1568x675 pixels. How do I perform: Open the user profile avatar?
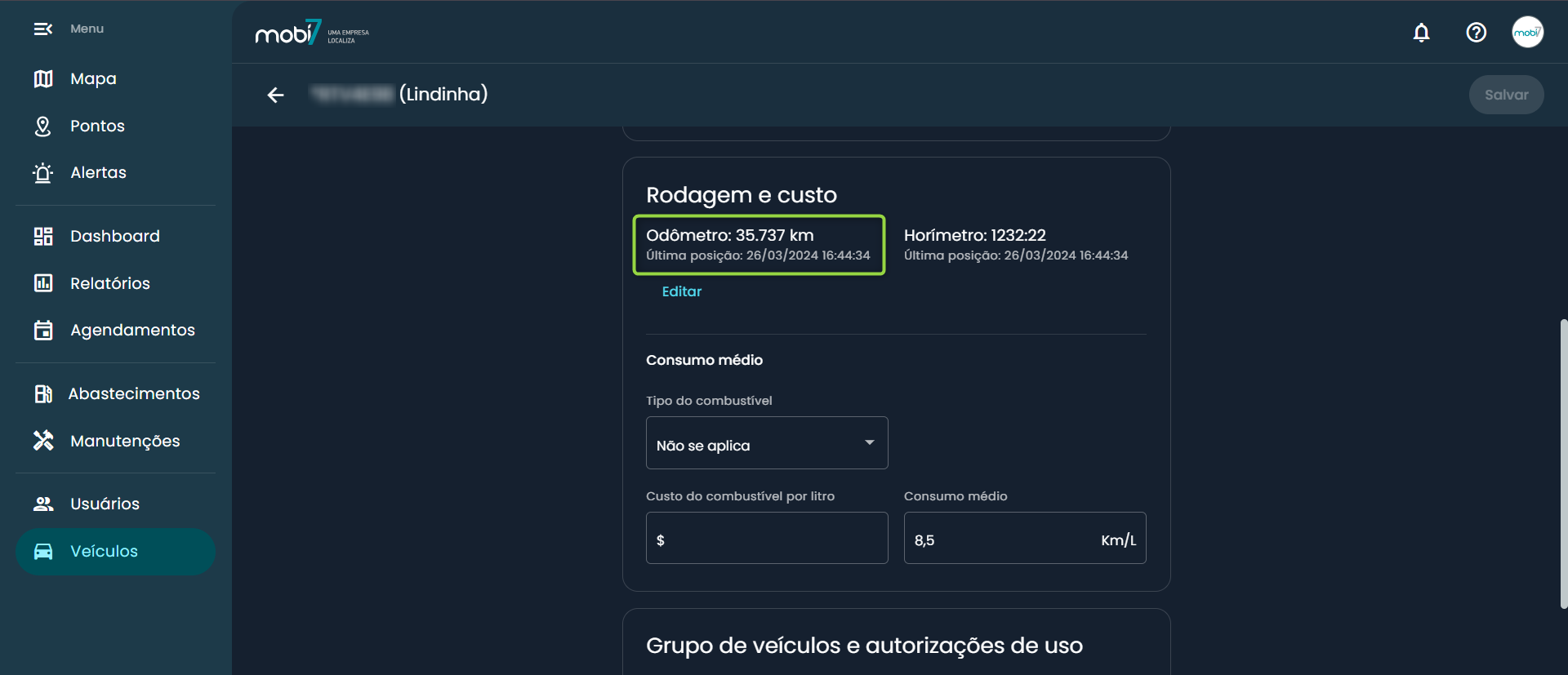[1526, 33]
